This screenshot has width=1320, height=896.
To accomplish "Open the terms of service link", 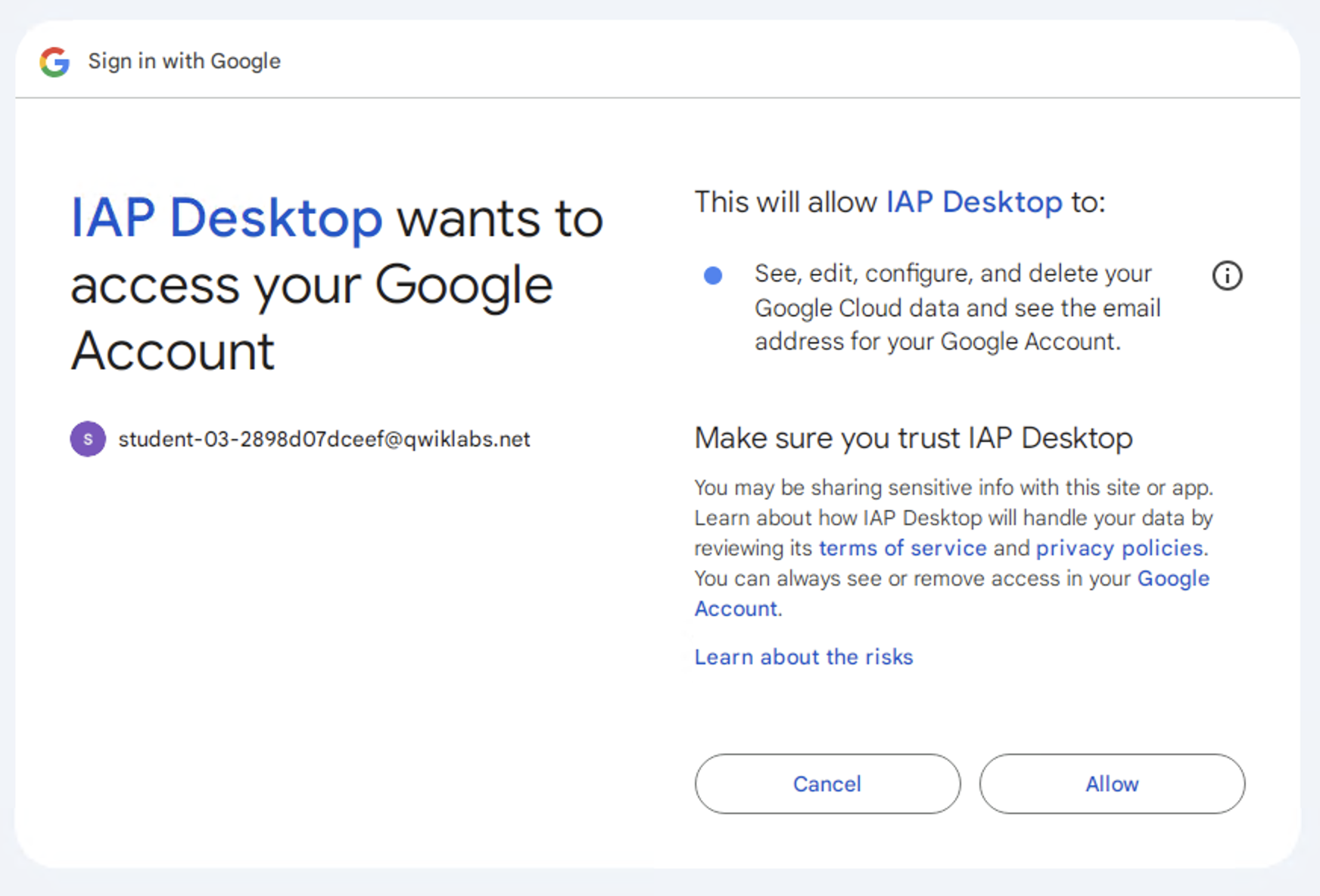I will 902,548.
